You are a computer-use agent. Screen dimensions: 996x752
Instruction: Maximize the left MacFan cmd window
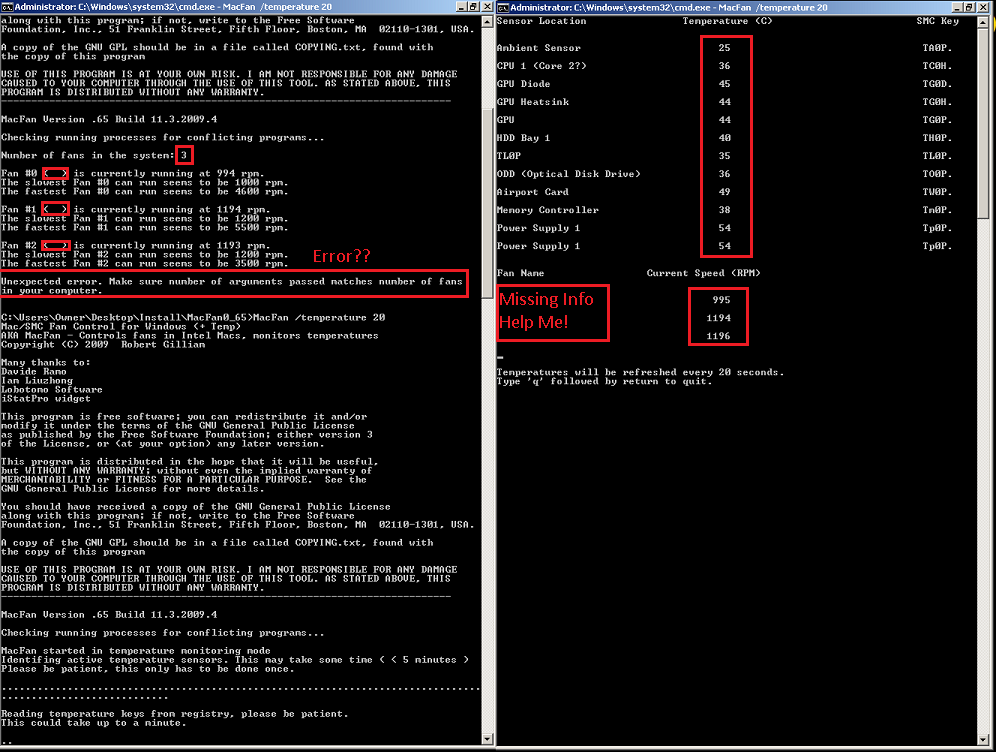473,6
